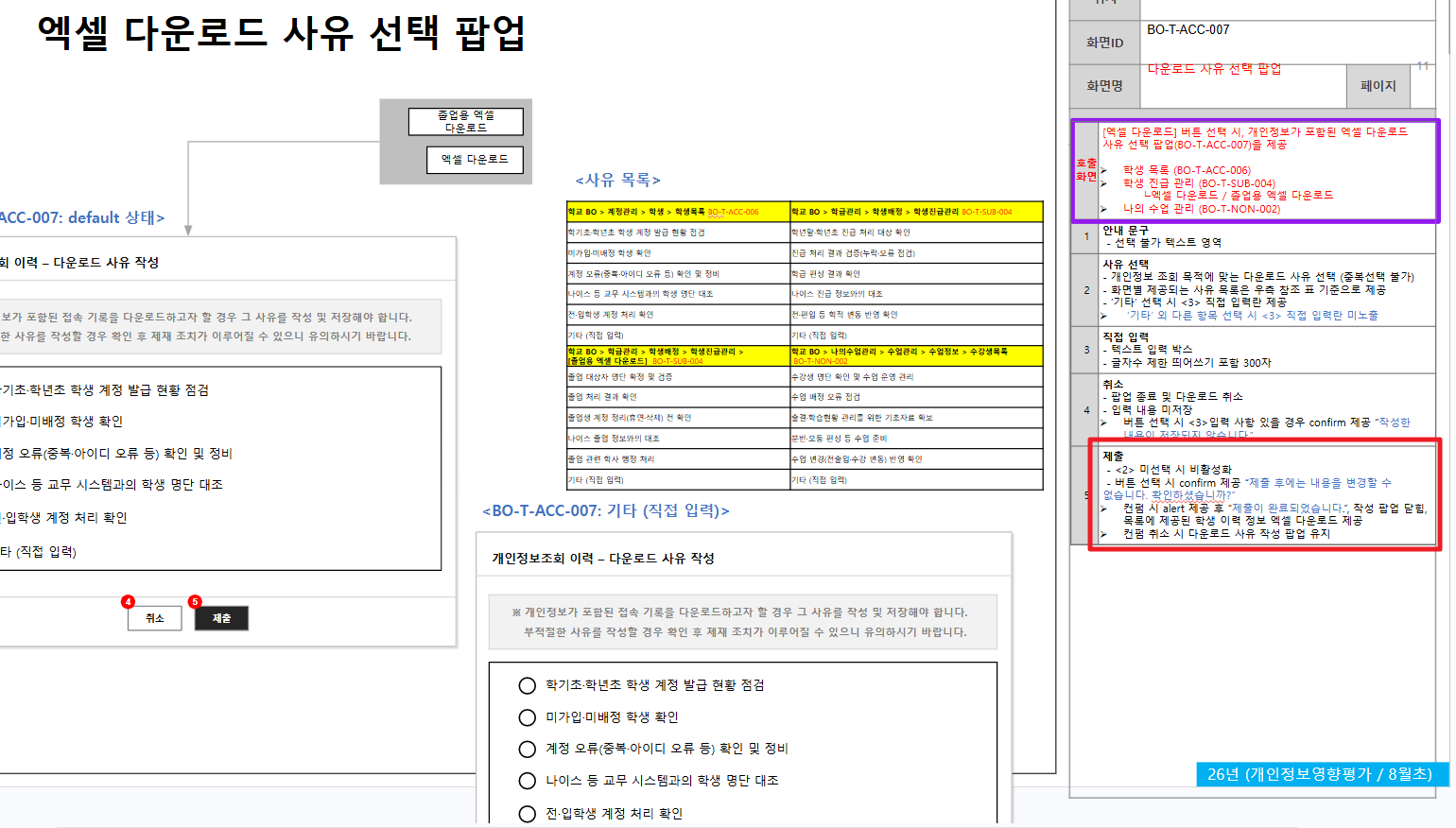
Task: Click the 화면명 label cell
Action: pos(1104,86)
